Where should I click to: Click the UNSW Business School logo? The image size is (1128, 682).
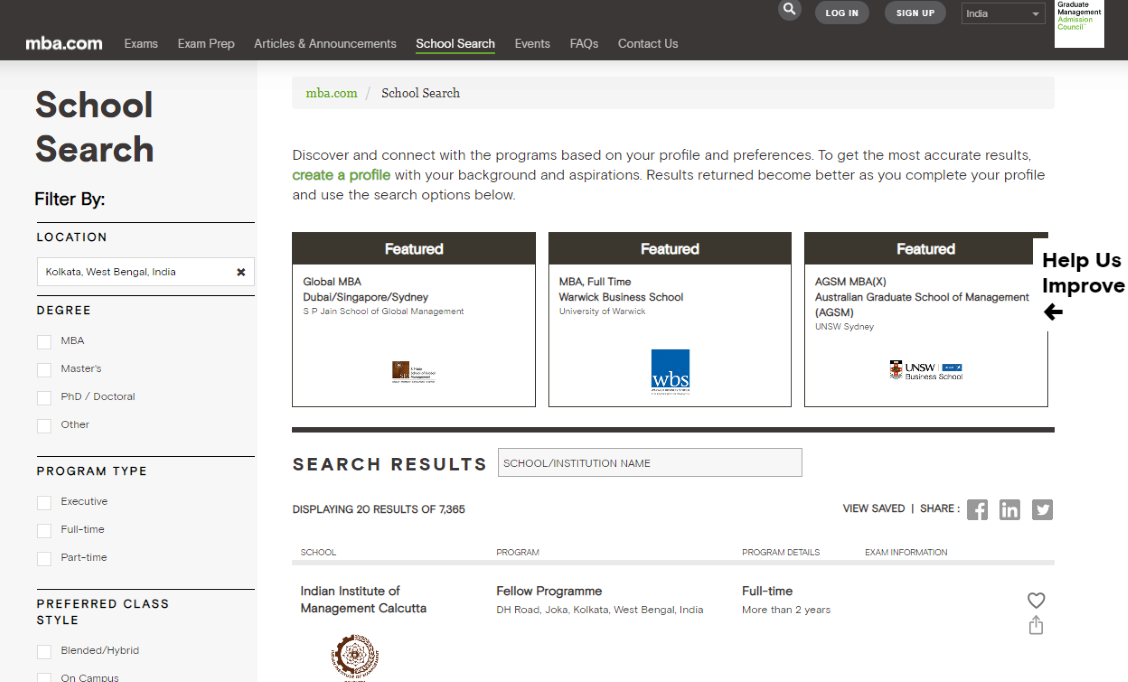click(x=926, y=370)
